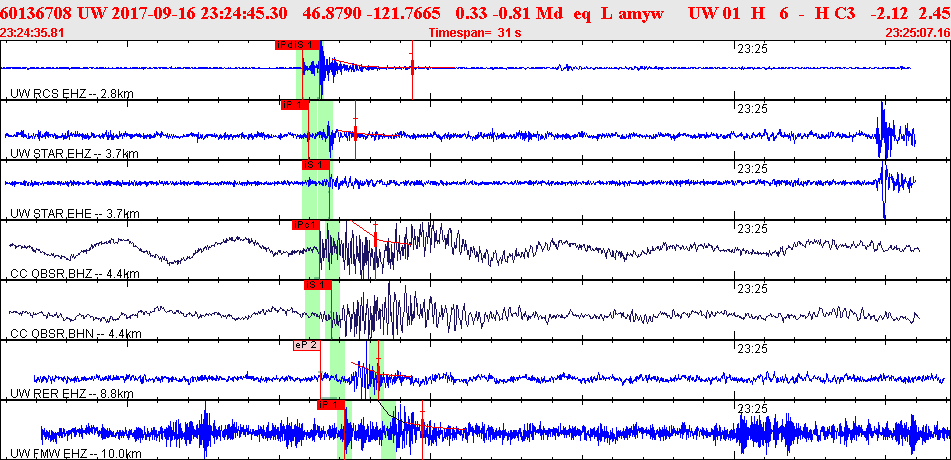The width and height of the screenshot is (951, 460).
Task: Click the 23:25 time tick on QBSR BHN trace
Action: (752, 289)
